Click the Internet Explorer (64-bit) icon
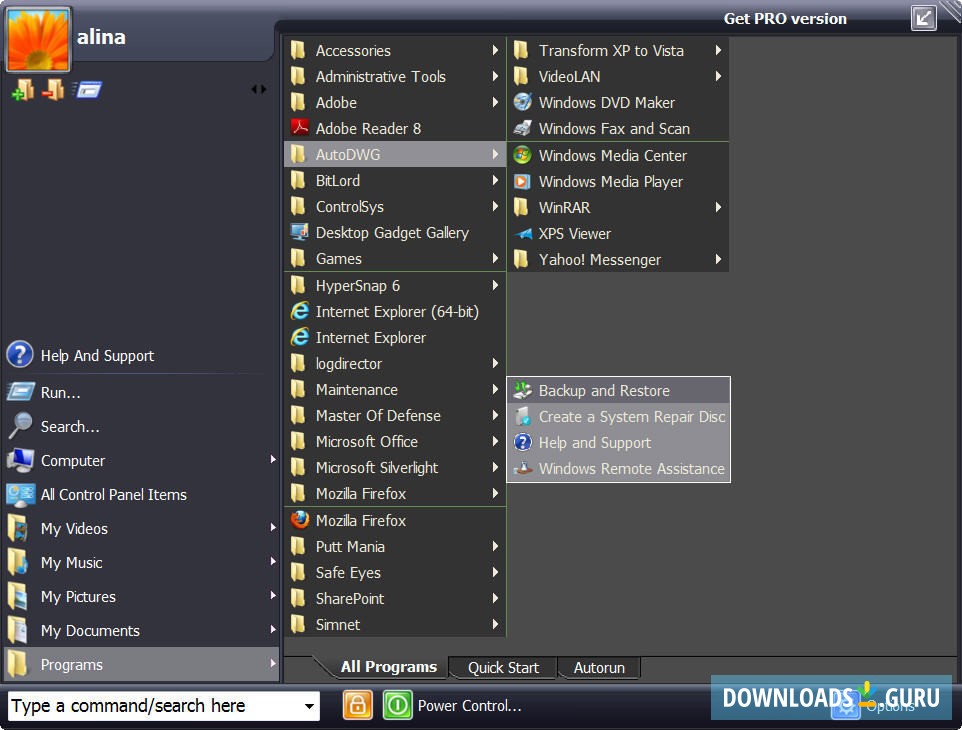This screenshot has height=730, width=962. tap(299, 311)
